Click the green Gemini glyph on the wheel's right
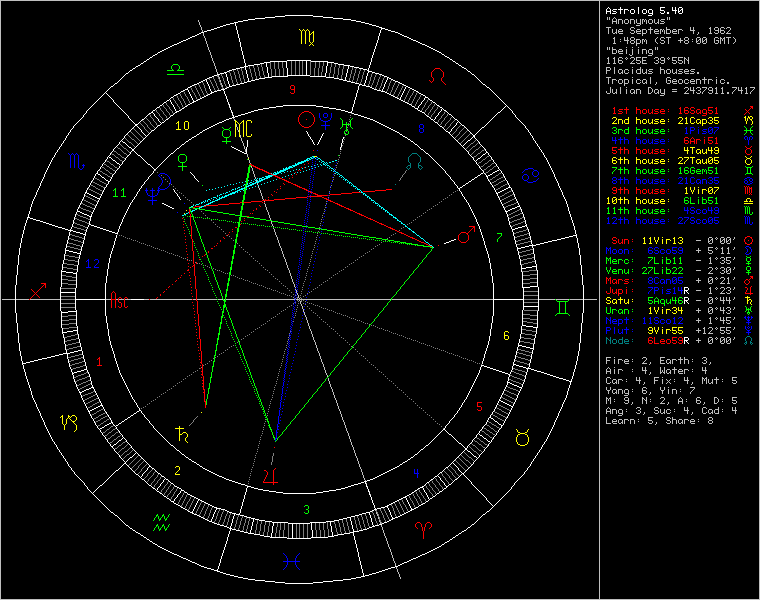760x600 pixels. point(562,308)
